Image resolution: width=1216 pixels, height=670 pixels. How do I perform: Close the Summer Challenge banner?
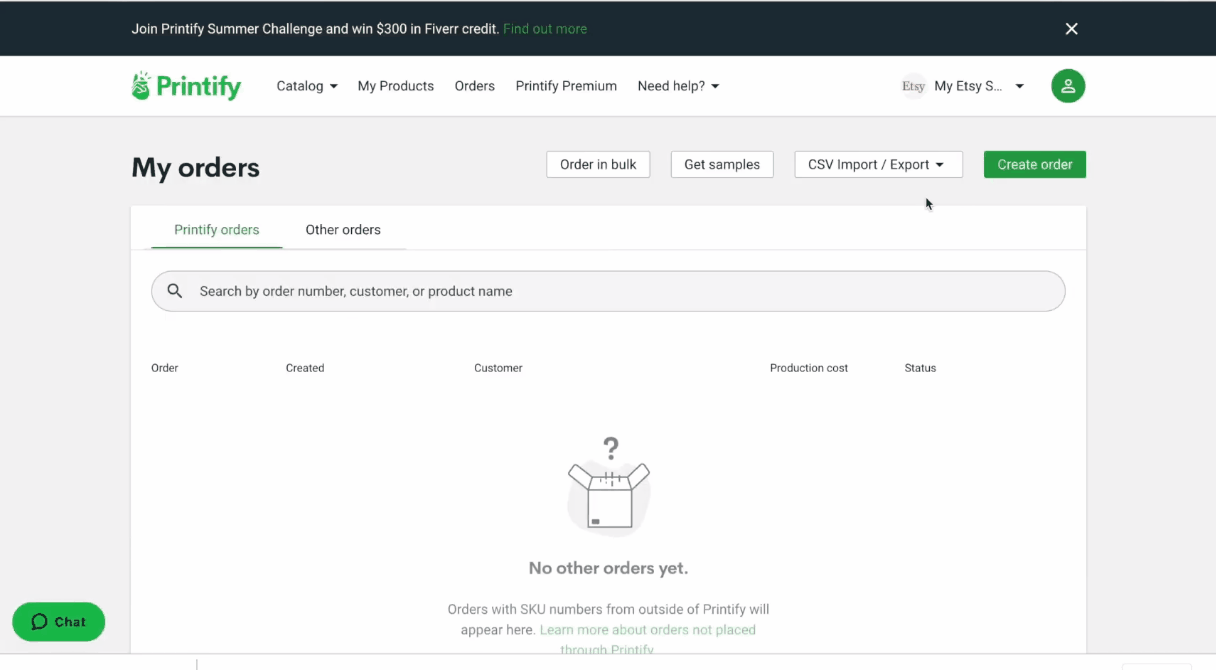click(1071, 29)
